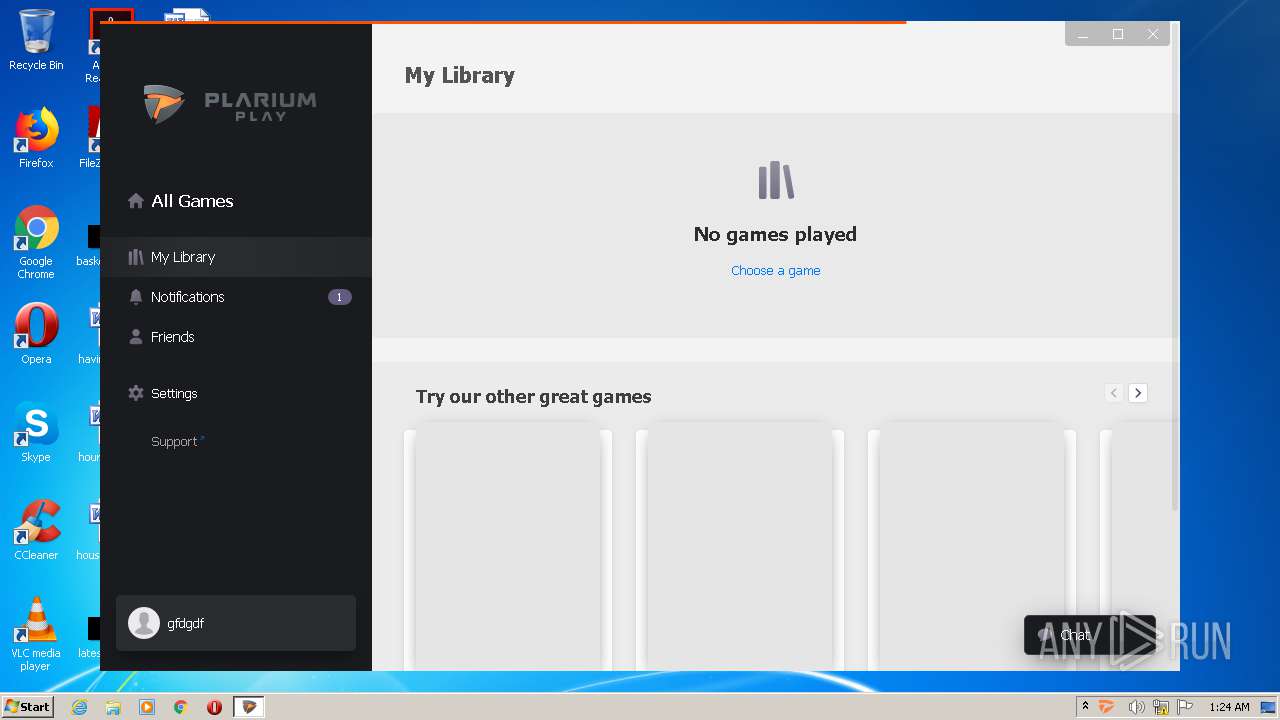Click the volume speaker tray icon

coord(1137,707)
